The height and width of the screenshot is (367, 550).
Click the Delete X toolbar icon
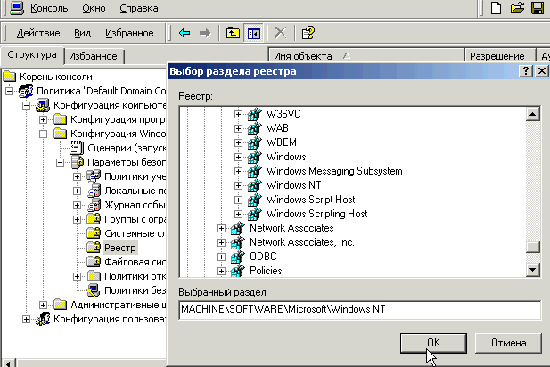(x=280, y=33)
